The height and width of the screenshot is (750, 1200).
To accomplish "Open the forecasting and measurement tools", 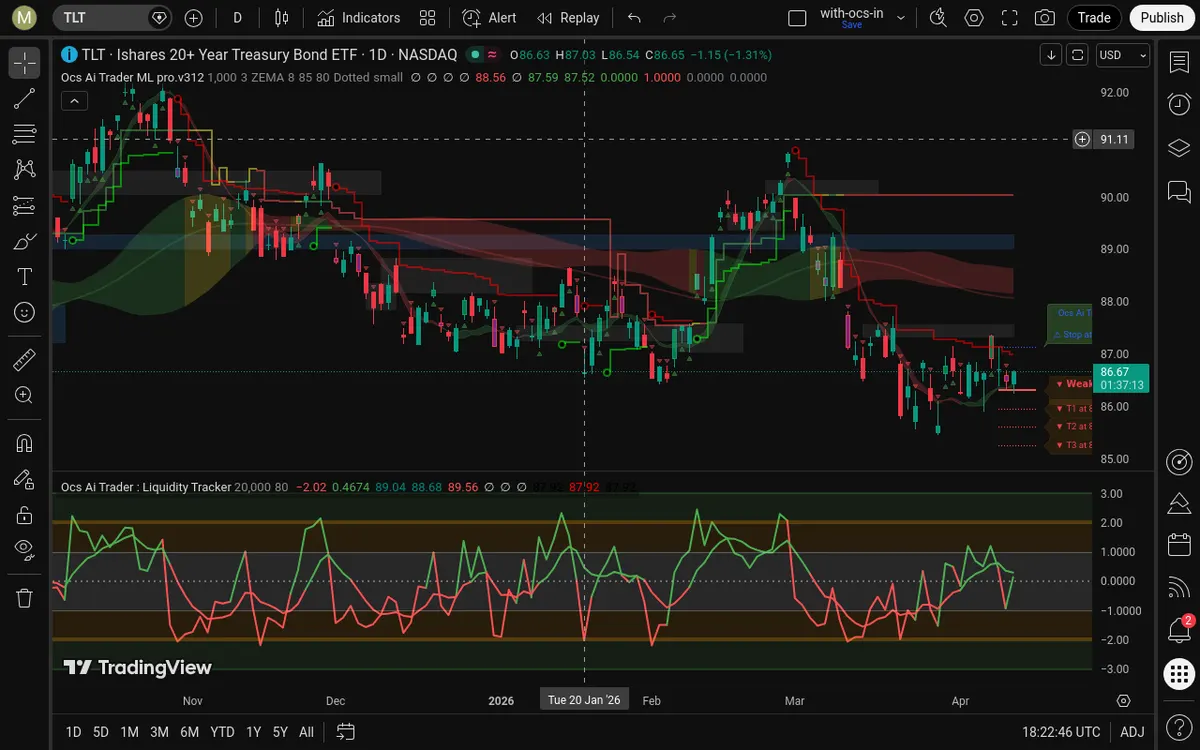I will click(x=25, y=205).
